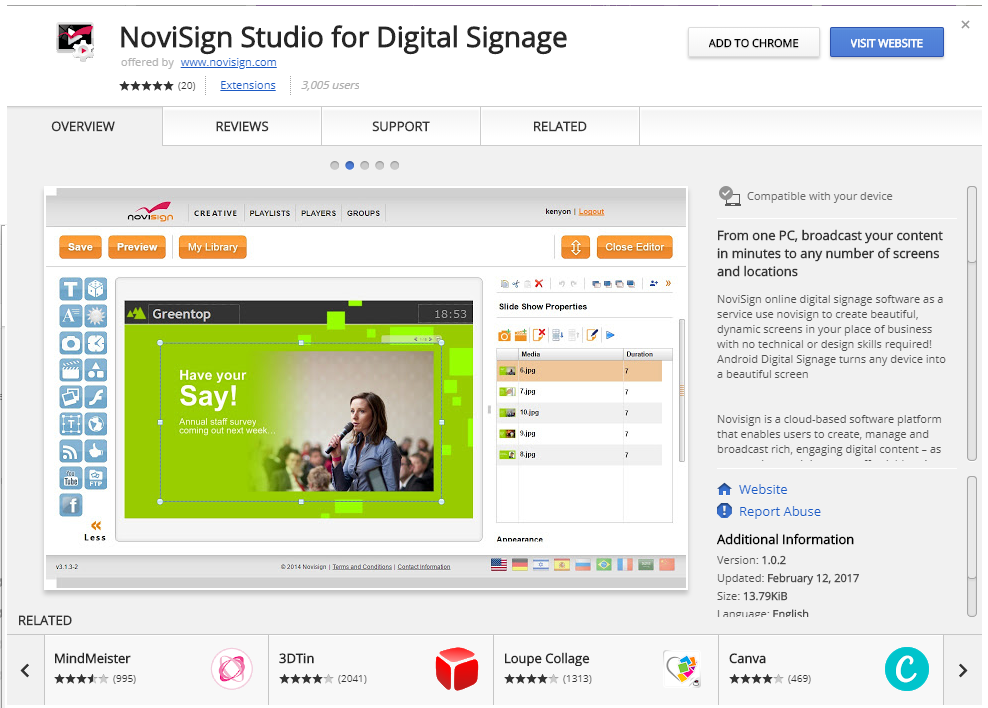Click the ADD TO CHROME button
988x708 pixels.
(x=754, y=43)
